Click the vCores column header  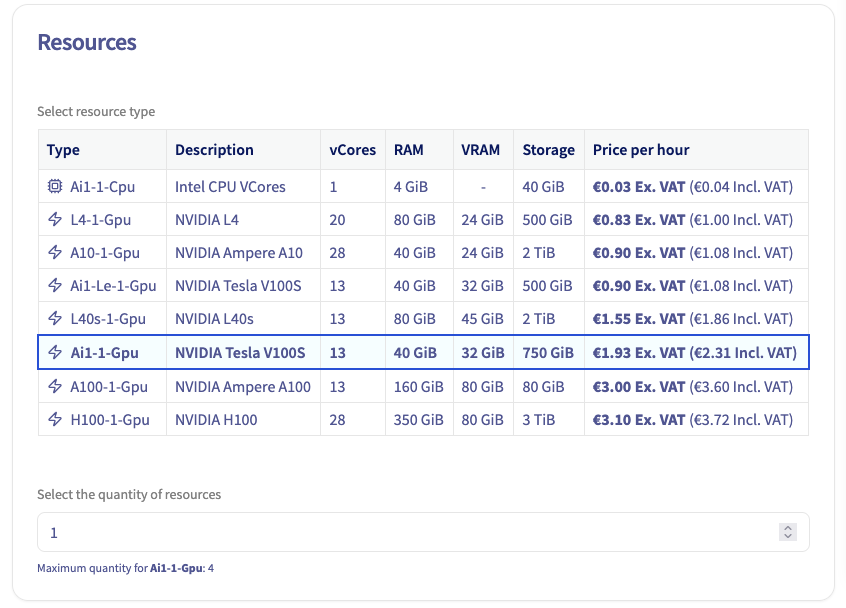tap(352, 150)
